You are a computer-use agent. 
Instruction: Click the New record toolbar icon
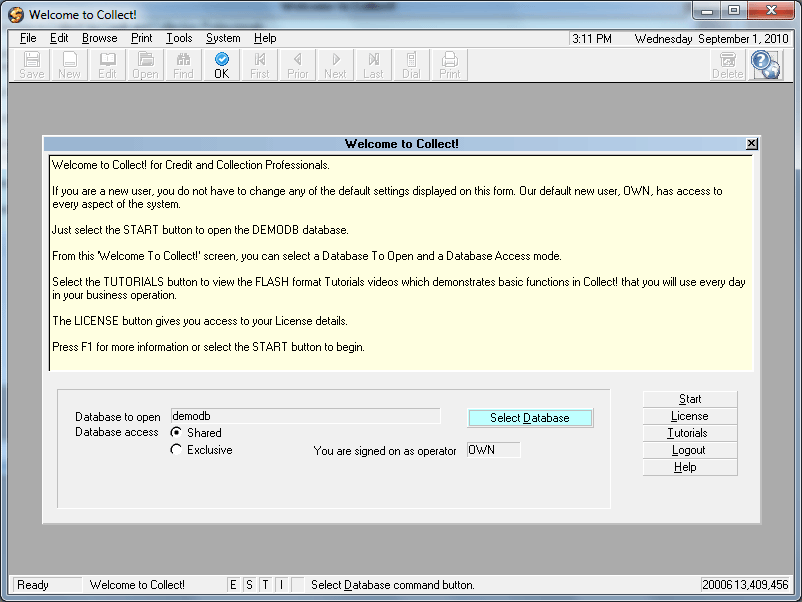pyautogui.click(x=70, y=65)
